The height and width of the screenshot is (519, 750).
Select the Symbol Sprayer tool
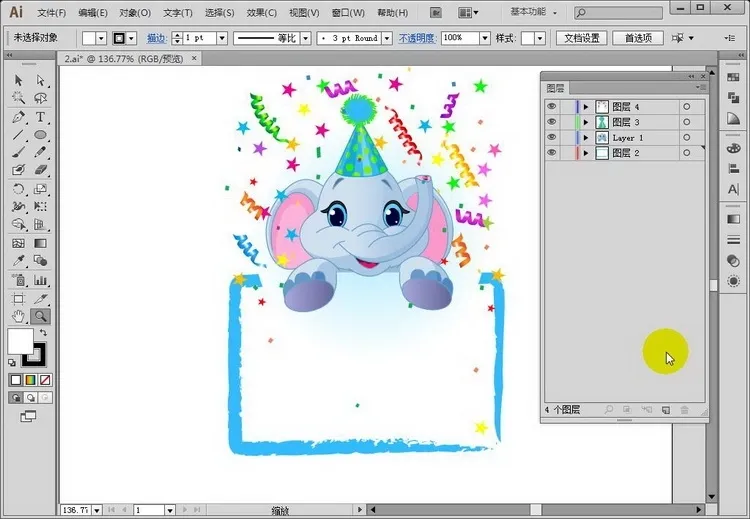[x=18, y=280]
